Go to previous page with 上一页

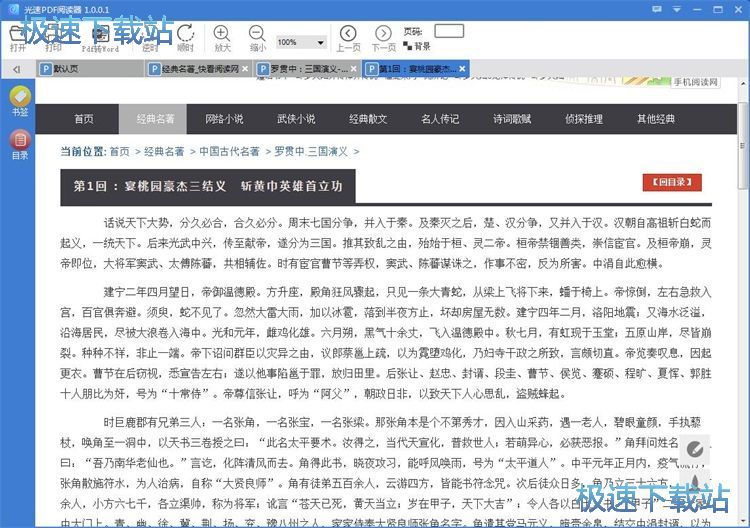click(348, 38)
